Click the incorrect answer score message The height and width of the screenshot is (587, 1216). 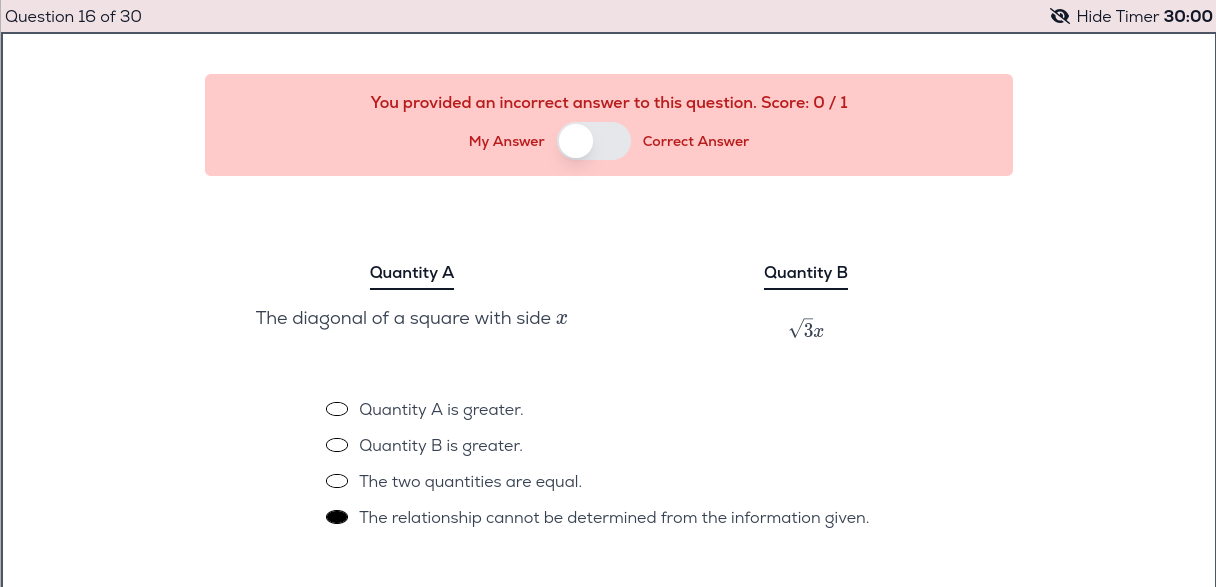pyautogui.click(x=609, y=102)
